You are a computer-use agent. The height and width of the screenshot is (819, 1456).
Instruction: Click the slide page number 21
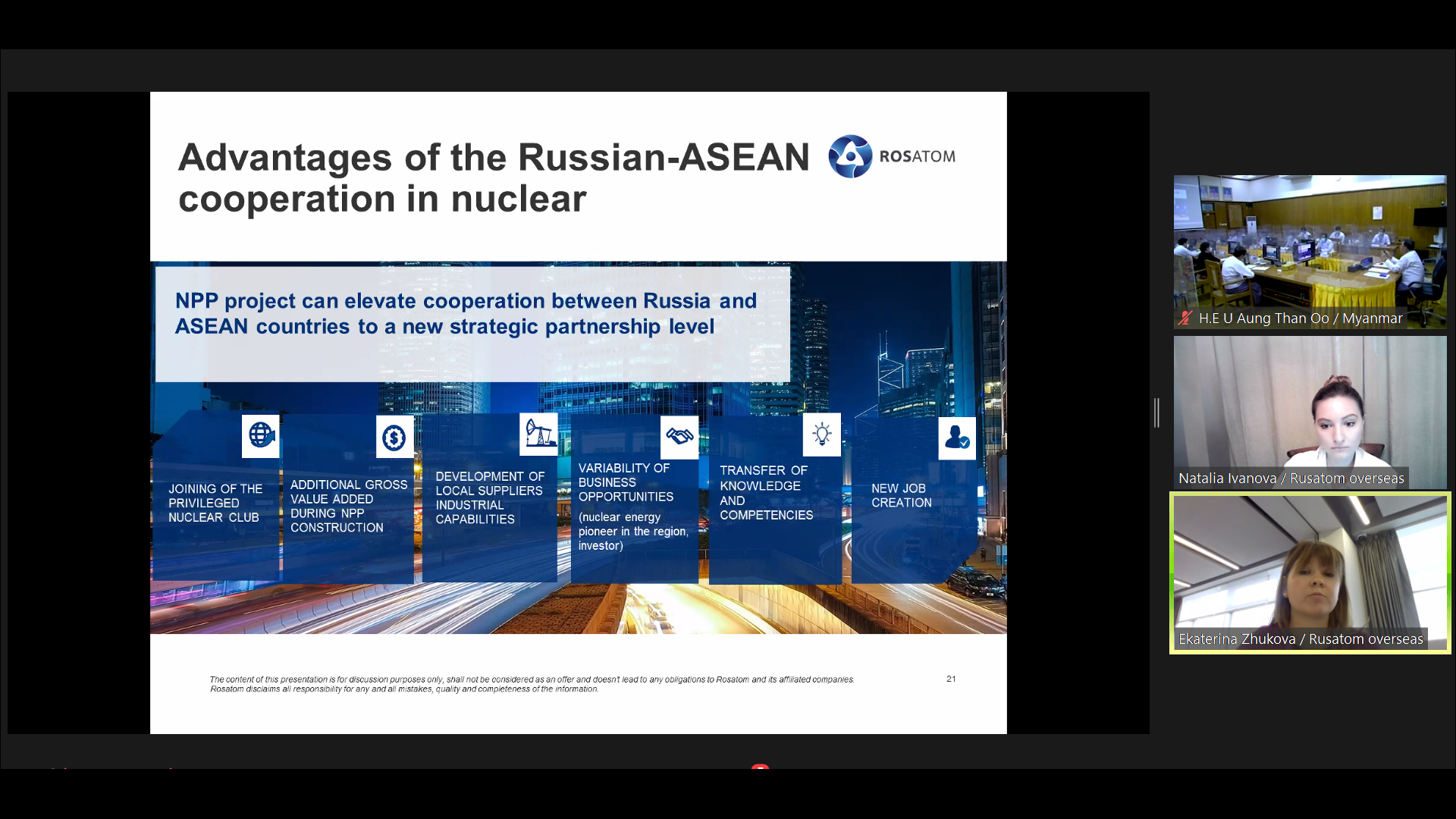coord(951,679)
